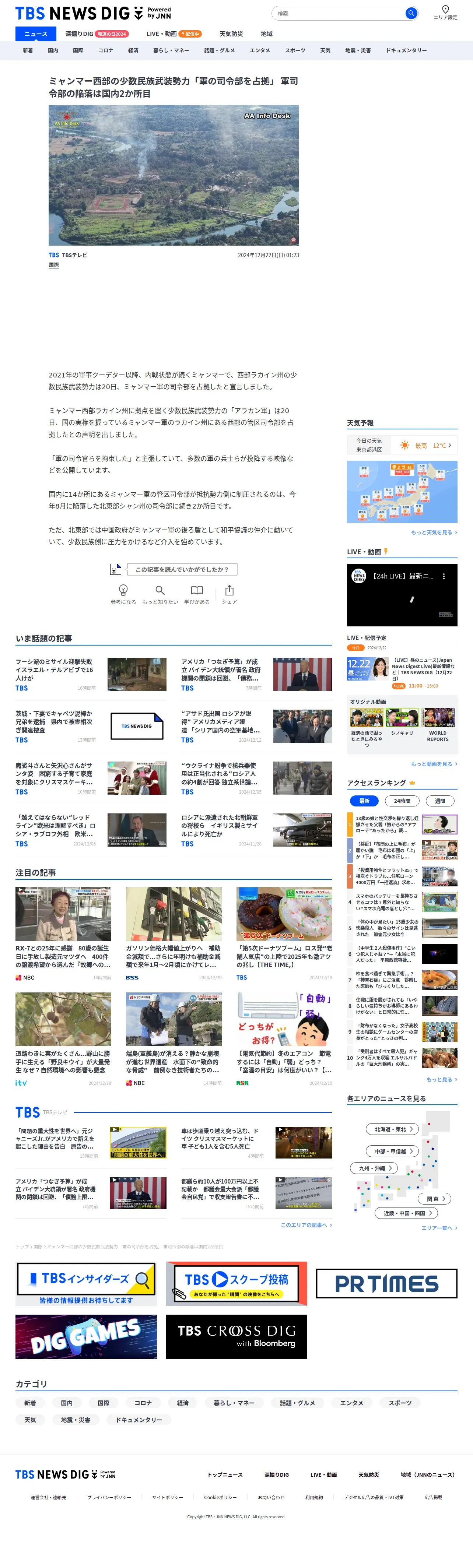This screenshot has width=473, height=1568.
Task: Open もっと動画を見る link
Action: pos(434,763)
